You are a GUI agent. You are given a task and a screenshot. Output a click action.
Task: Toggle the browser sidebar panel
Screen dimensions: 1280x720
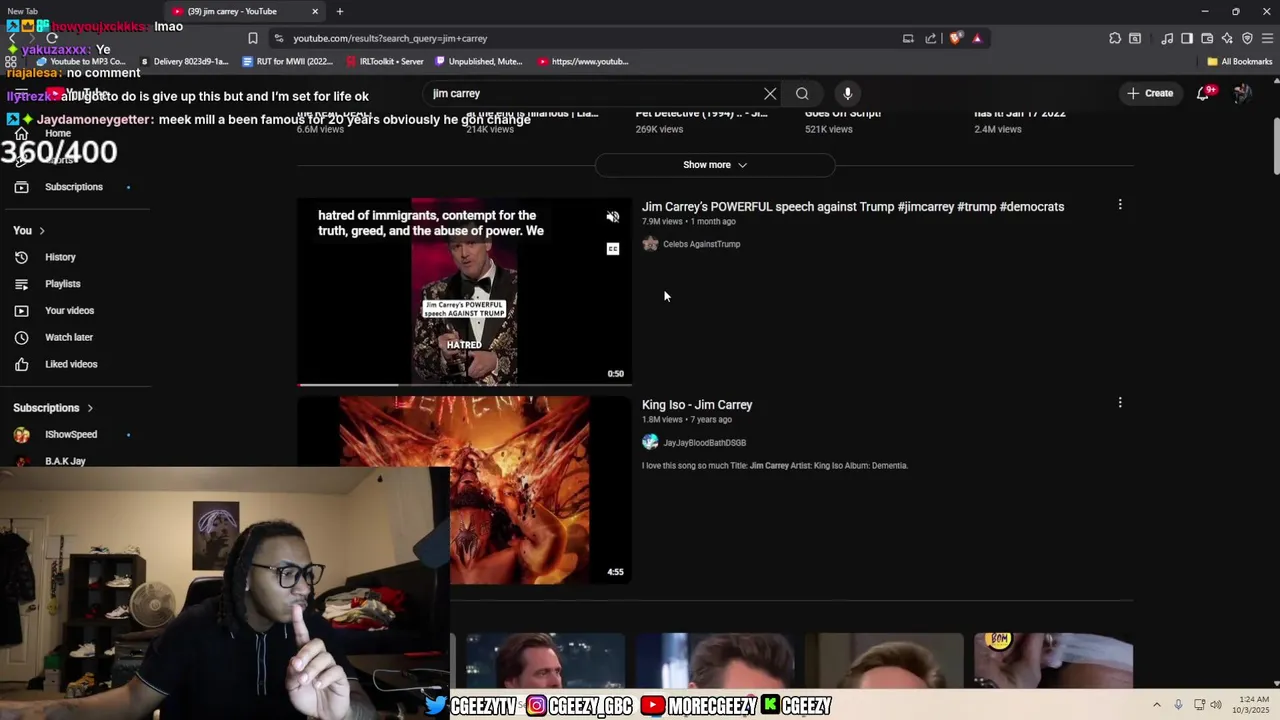tap(1187, 38)
